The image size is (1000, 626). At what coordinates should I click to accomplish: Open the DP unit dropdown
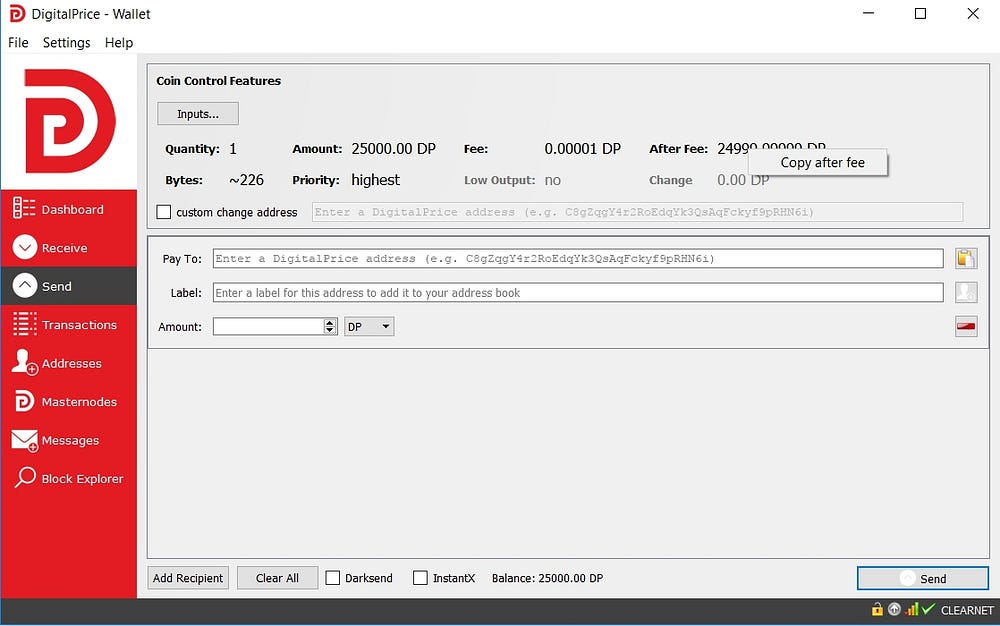coord(369,326)
